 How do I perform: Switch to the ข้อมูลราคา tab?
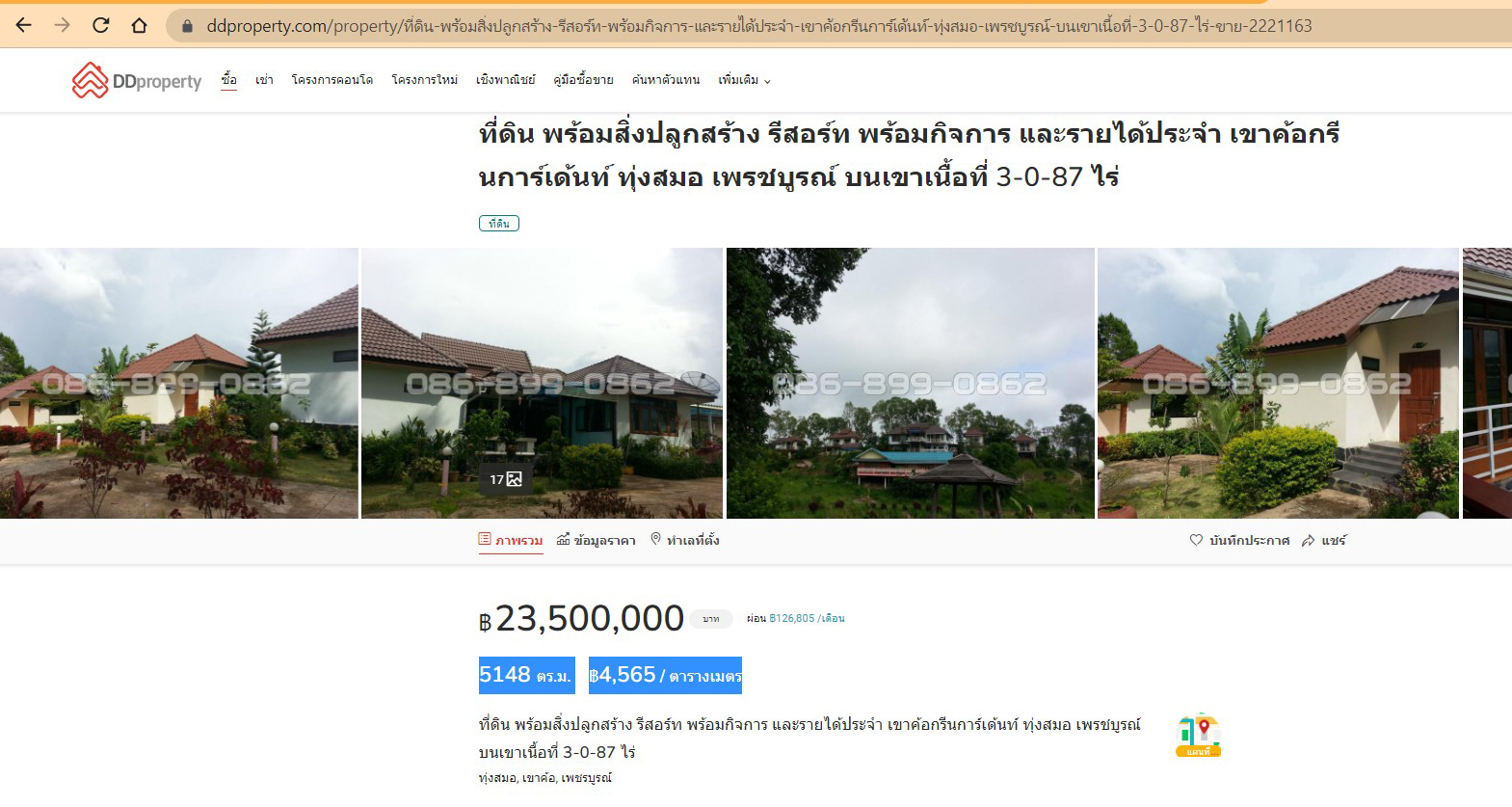click(597, 540)
